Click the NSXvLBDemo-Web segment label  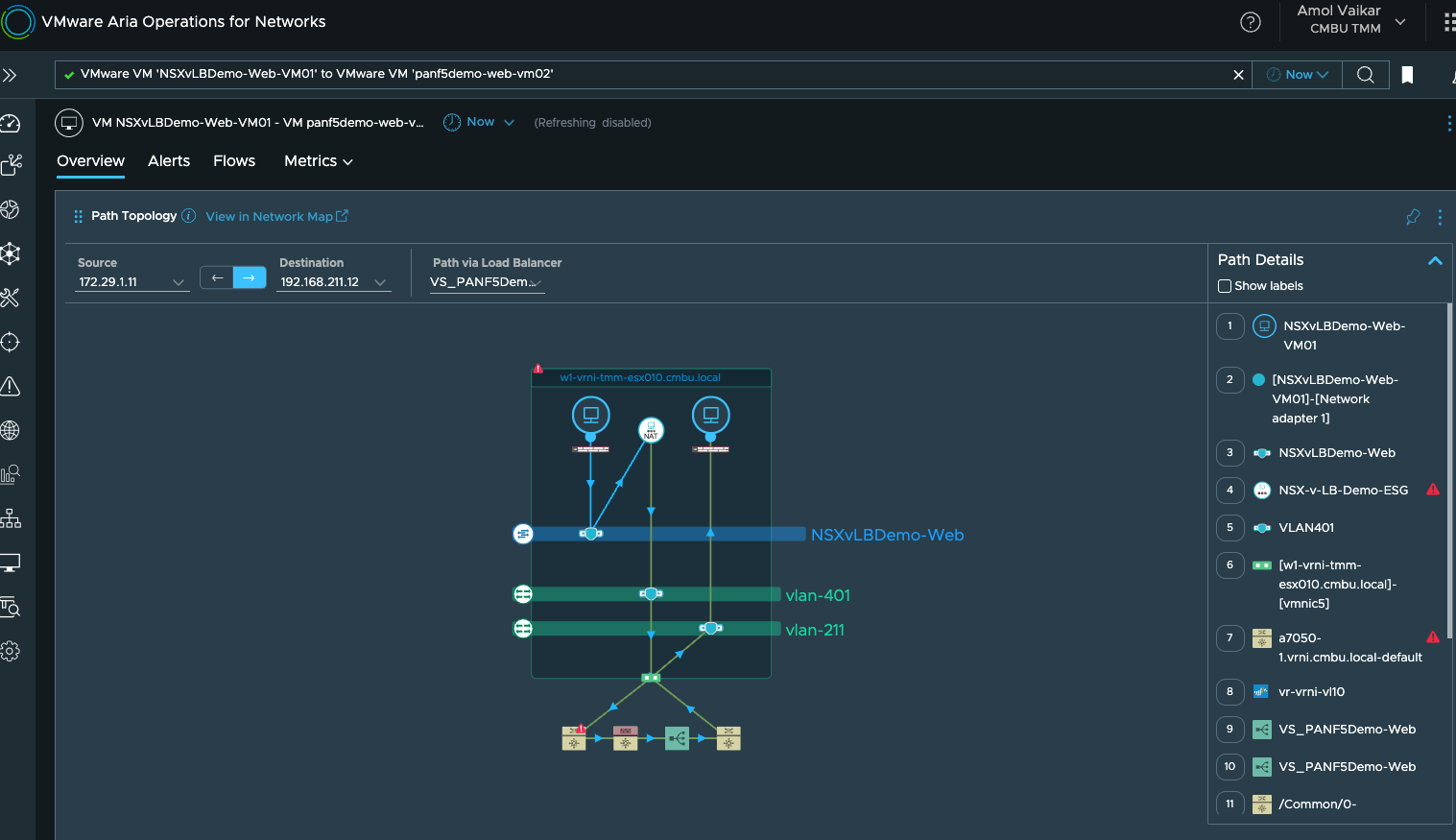[x=887, y=535]
